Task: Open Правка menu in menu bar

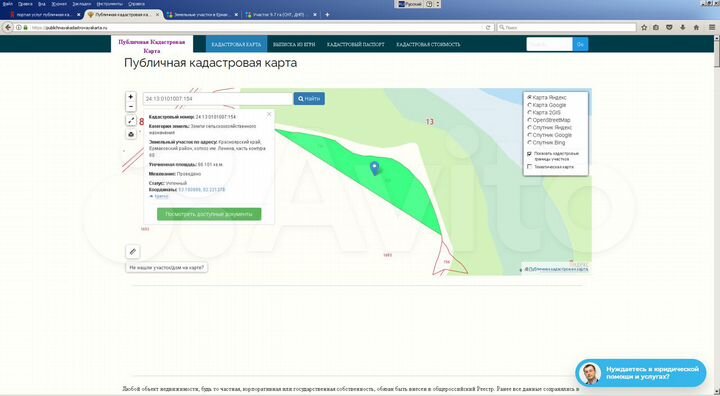Action: [25, 4]
